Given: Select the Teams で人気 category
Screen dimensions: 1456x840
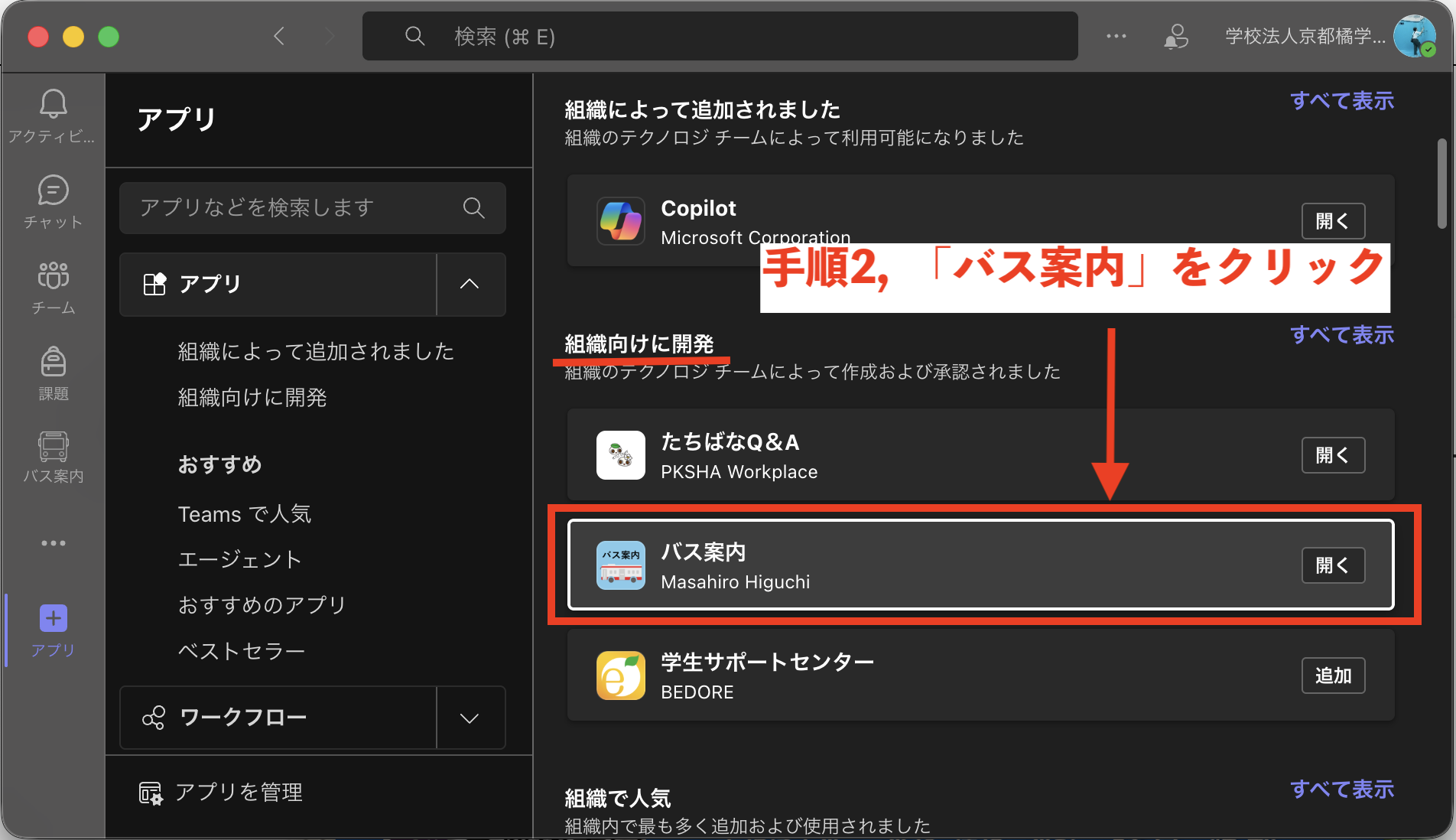Looking at the screenshot, I should point(244,514).
